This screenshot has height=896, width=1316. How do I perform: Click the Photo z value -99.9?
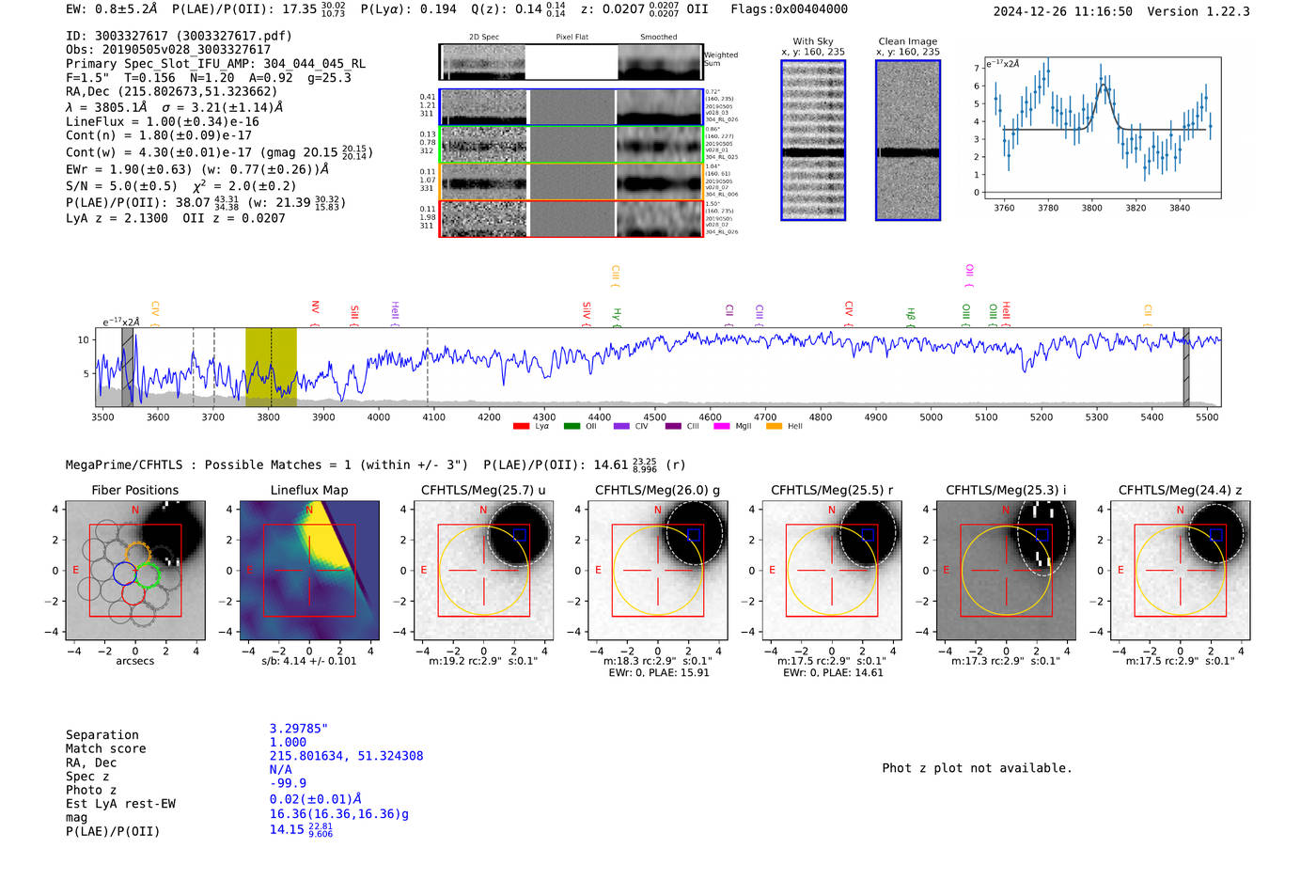pos(288,783)
